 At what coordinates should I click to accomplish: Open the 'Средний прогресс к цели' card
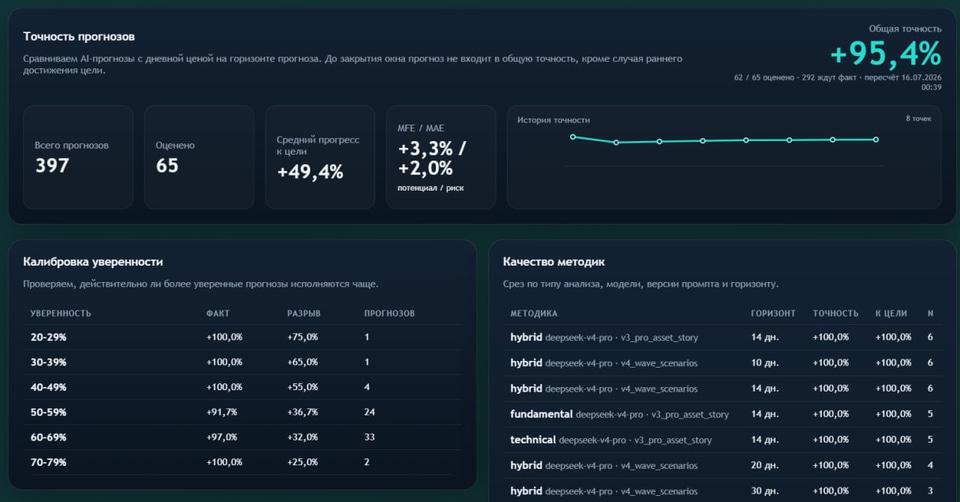tap(320, 157)
